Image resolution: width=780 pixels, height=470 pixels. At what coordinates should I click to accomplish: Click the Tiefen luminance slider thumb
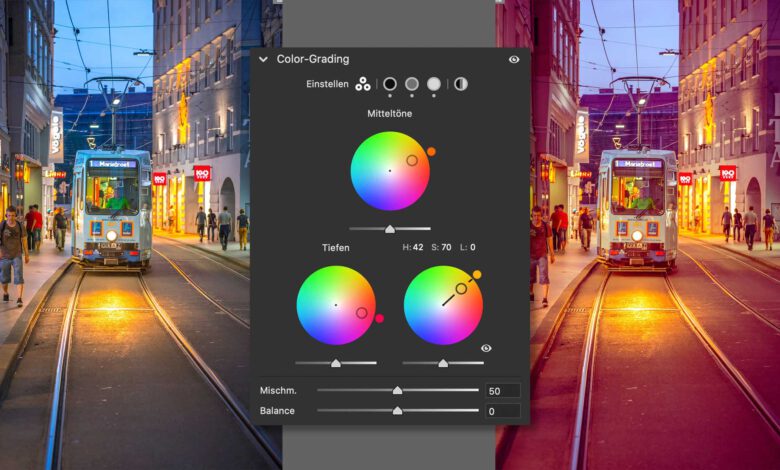click(336, 363)
